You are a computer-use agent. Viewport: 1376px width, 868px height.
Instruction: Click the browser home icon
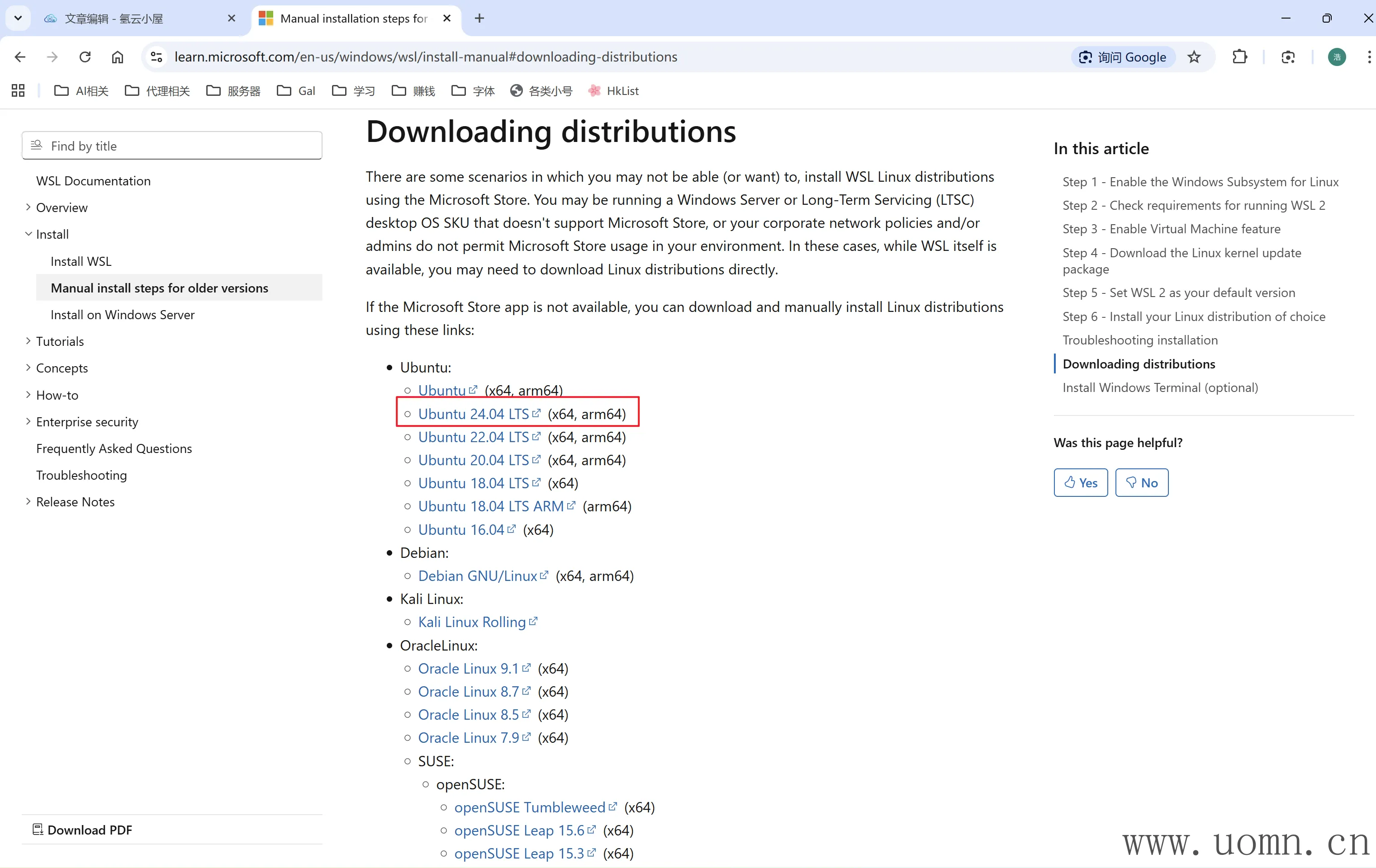click(x=117, y=57)
